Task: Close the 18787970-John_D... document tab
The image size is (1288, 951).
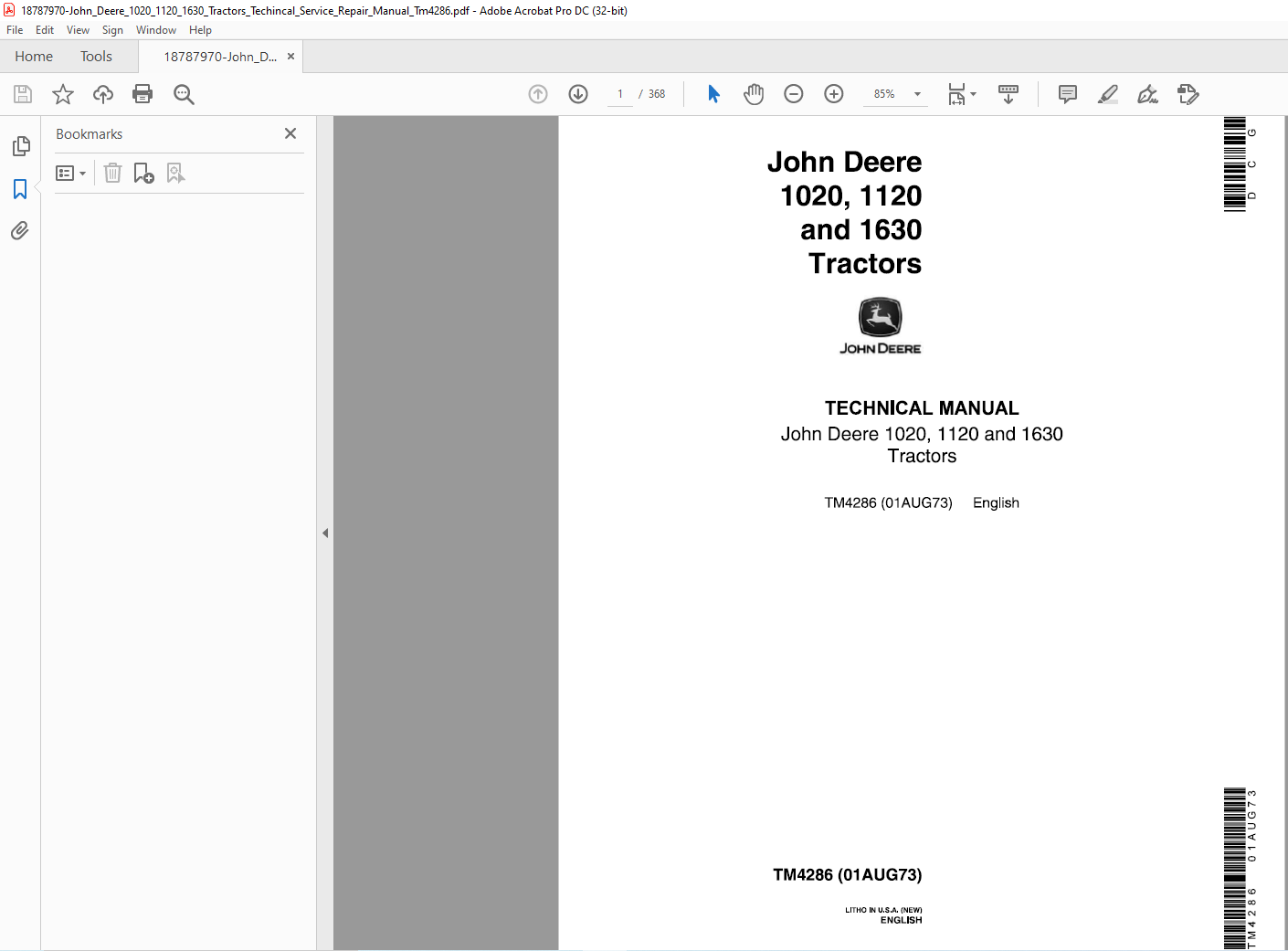Action: tap(290, 57)
